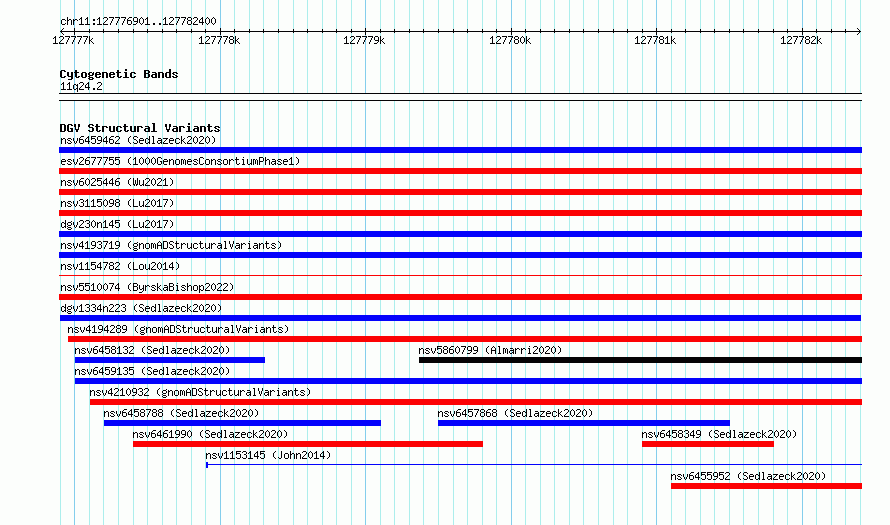Click the 127778k ruler tick label
The width and height of the screenshot is (890, 525).
(219, 40)
